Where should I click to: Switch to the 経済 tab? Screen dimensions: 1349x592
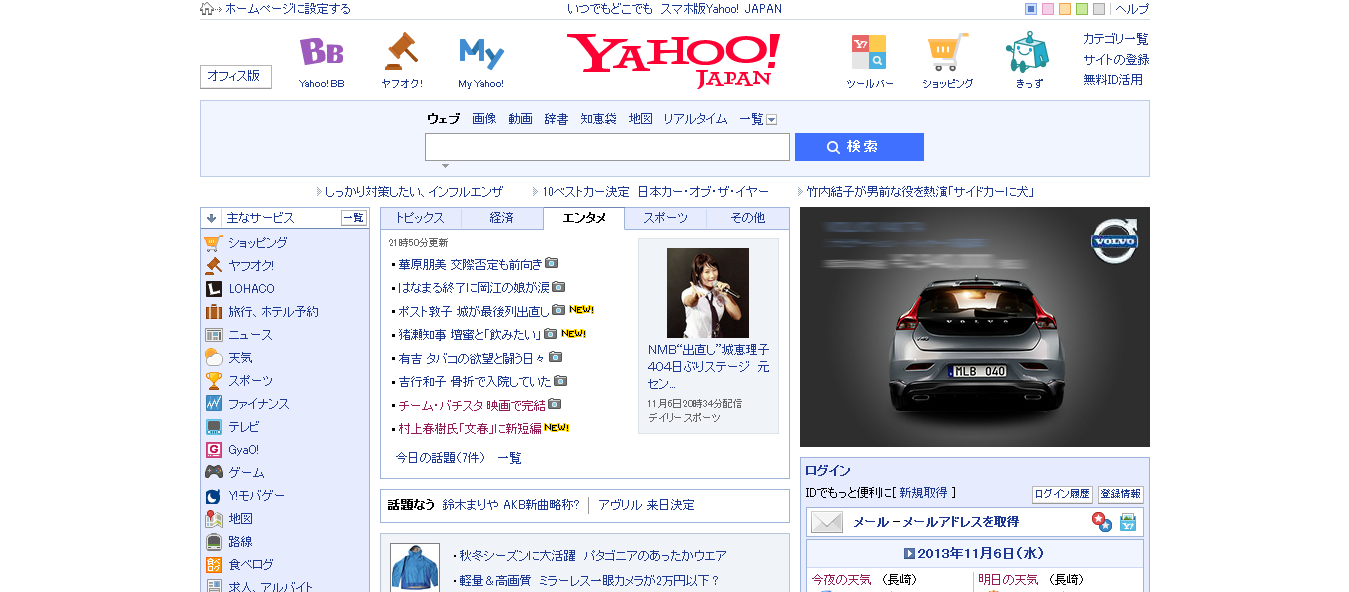click(x=502, y=218)
